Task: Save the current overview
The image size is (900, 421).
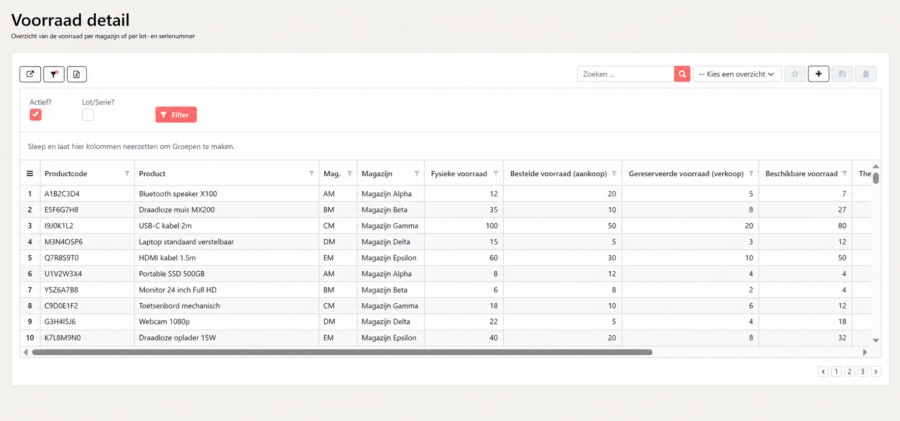Action: pos(842,74)
